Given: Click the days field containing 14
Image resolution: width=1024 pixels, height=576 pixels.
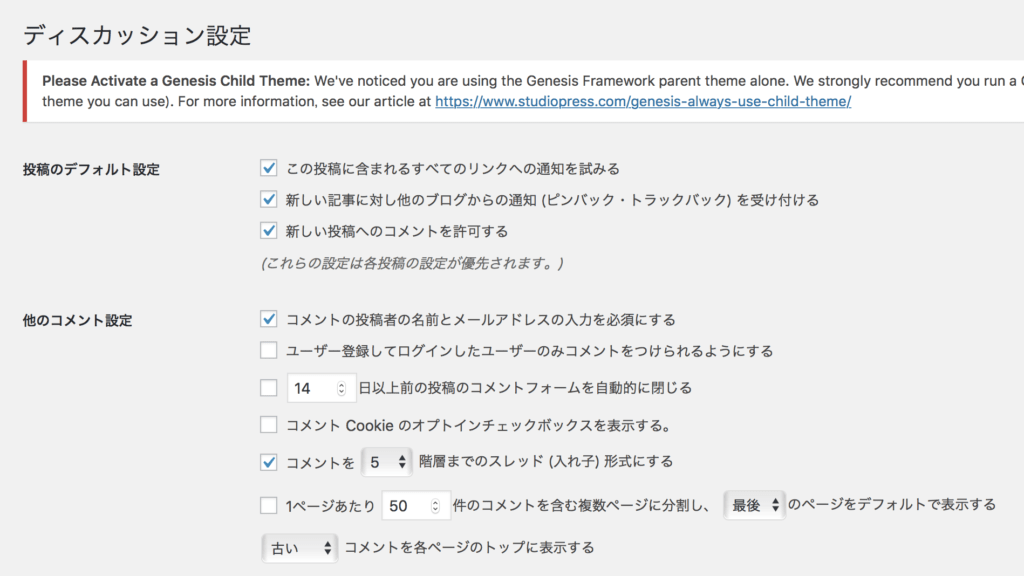Looking at the screenshot, I should coord(310,388).
